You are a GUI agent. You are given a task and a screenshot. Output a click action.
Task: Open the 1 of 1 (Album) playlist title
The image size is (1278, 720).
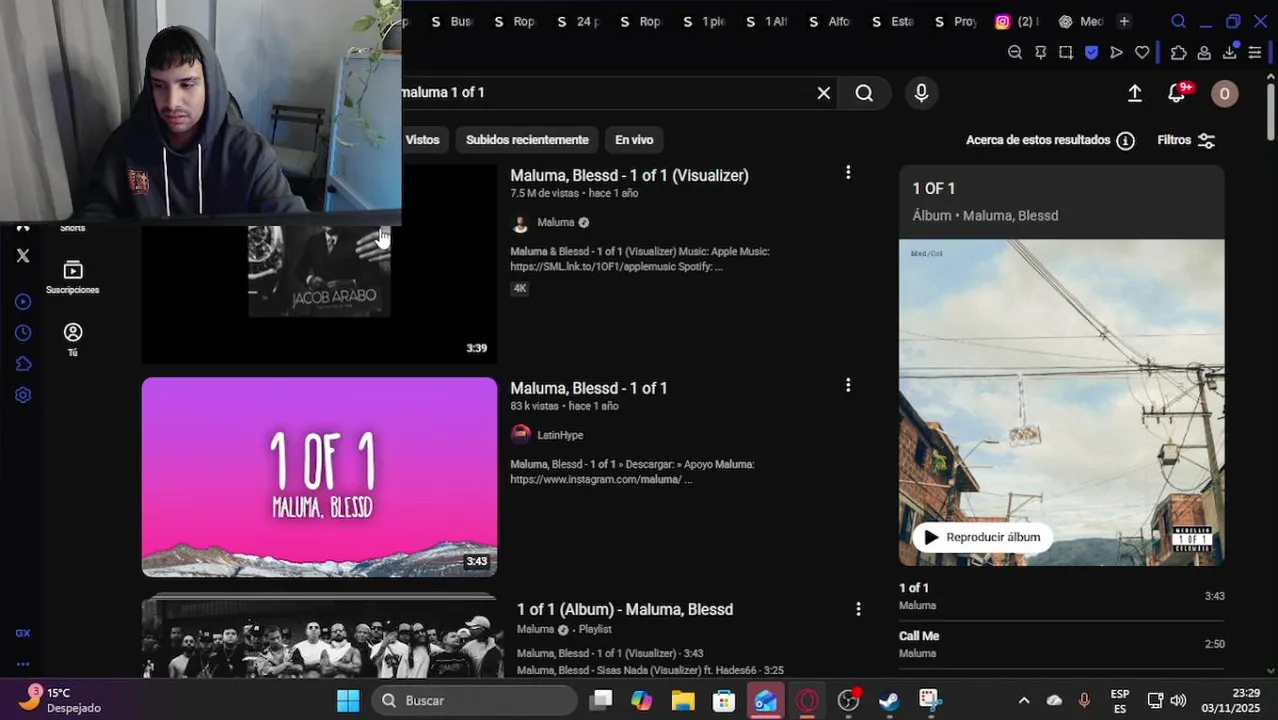[x=625, y=609]
